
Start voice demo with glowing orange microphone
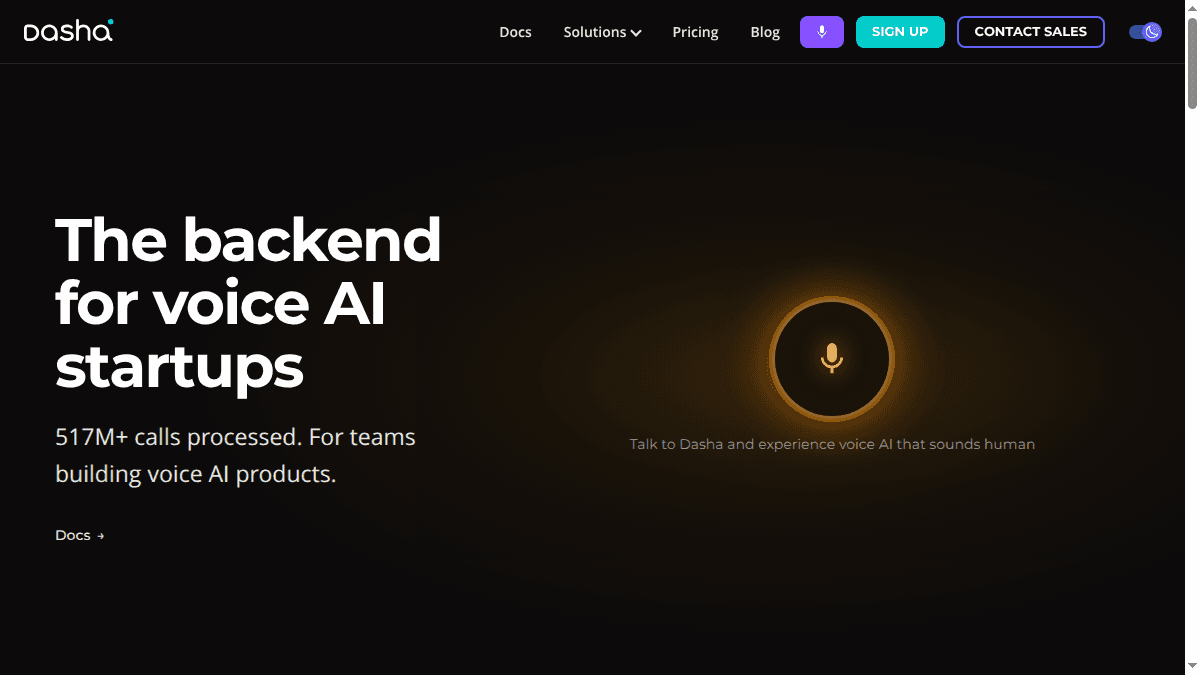coord(832,358)
